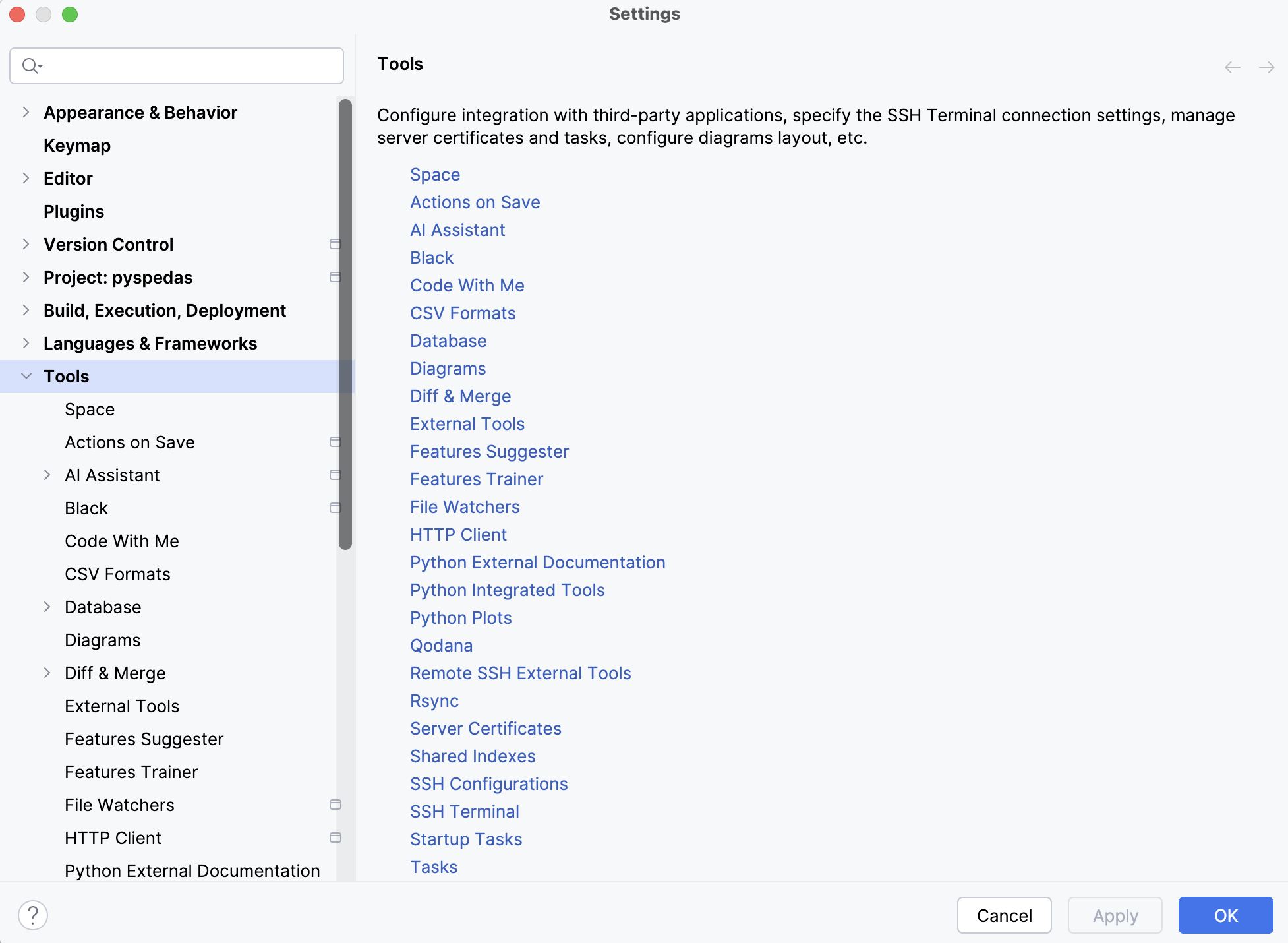Expand AI Assistant subtree

[47, 475]
